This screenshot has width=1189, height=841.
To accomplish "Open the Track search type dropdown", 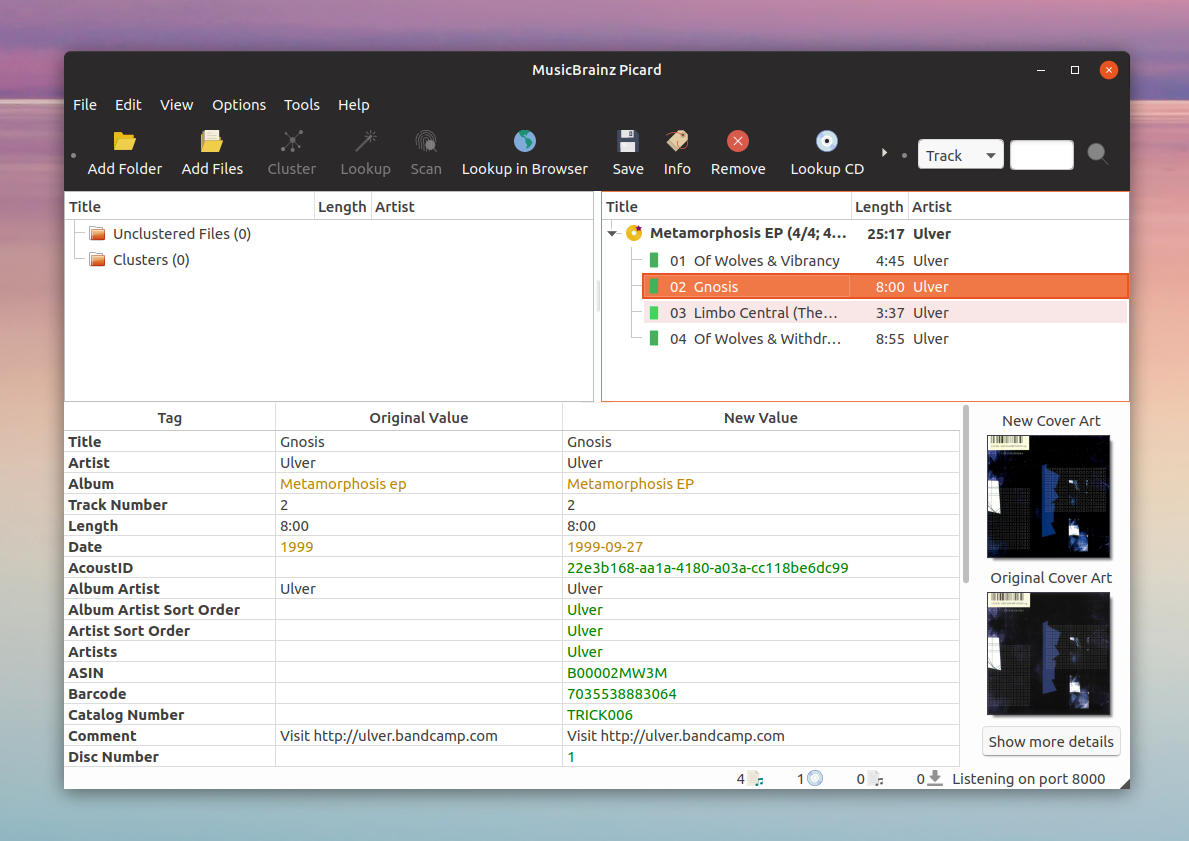I will (x=960, y=155).
